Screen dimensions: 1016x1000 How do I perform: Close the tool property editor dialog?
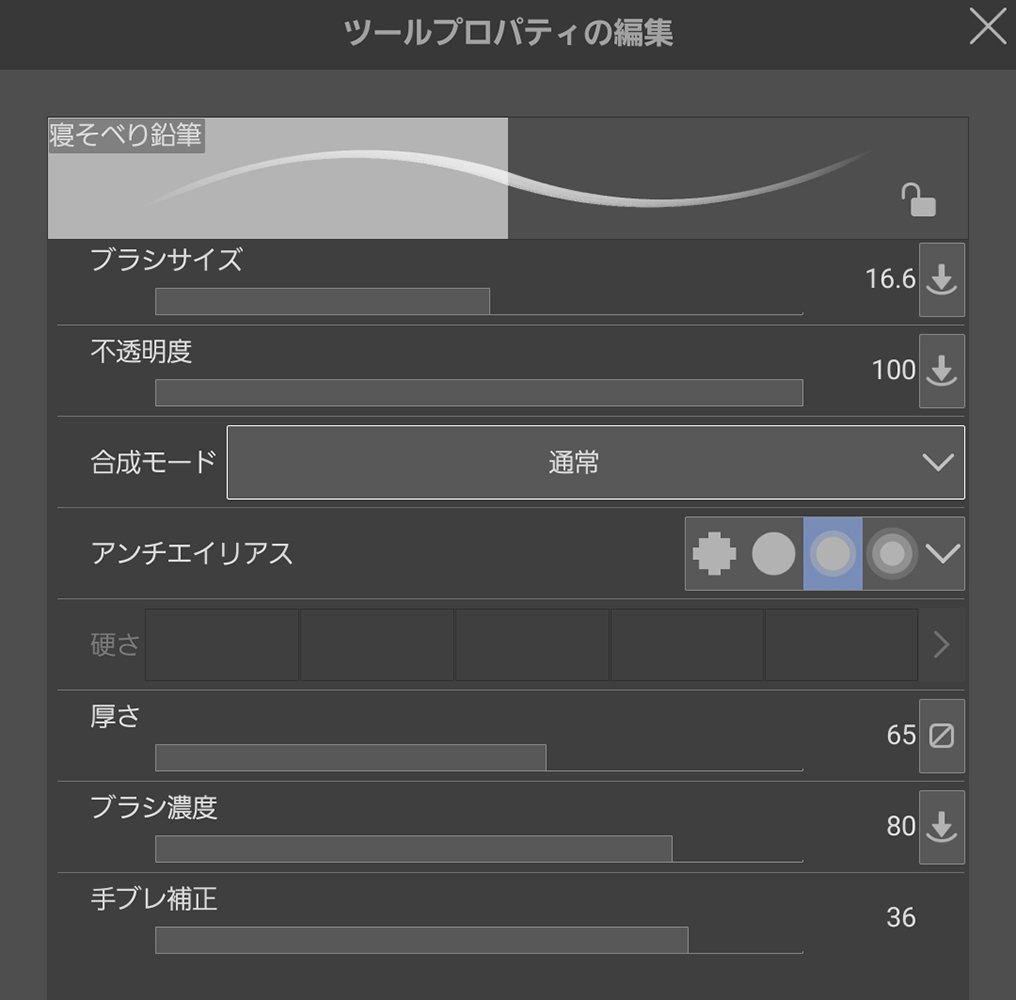987,29
